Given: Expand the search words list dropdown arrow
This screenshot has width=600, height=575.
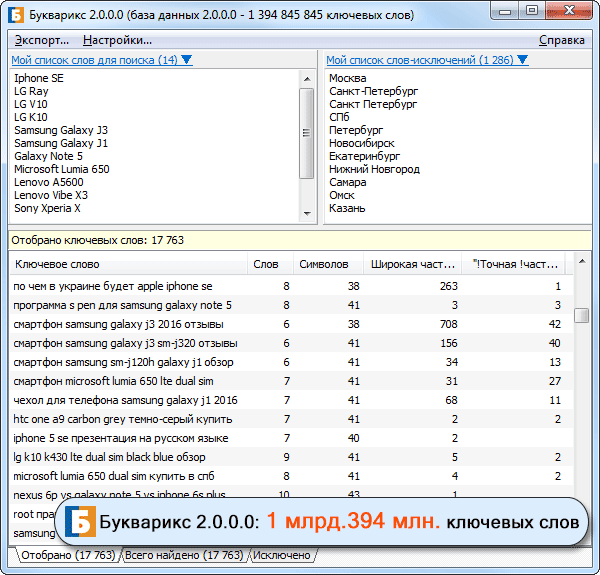Looking at the screenshot, I should click(x=187, y=60).
